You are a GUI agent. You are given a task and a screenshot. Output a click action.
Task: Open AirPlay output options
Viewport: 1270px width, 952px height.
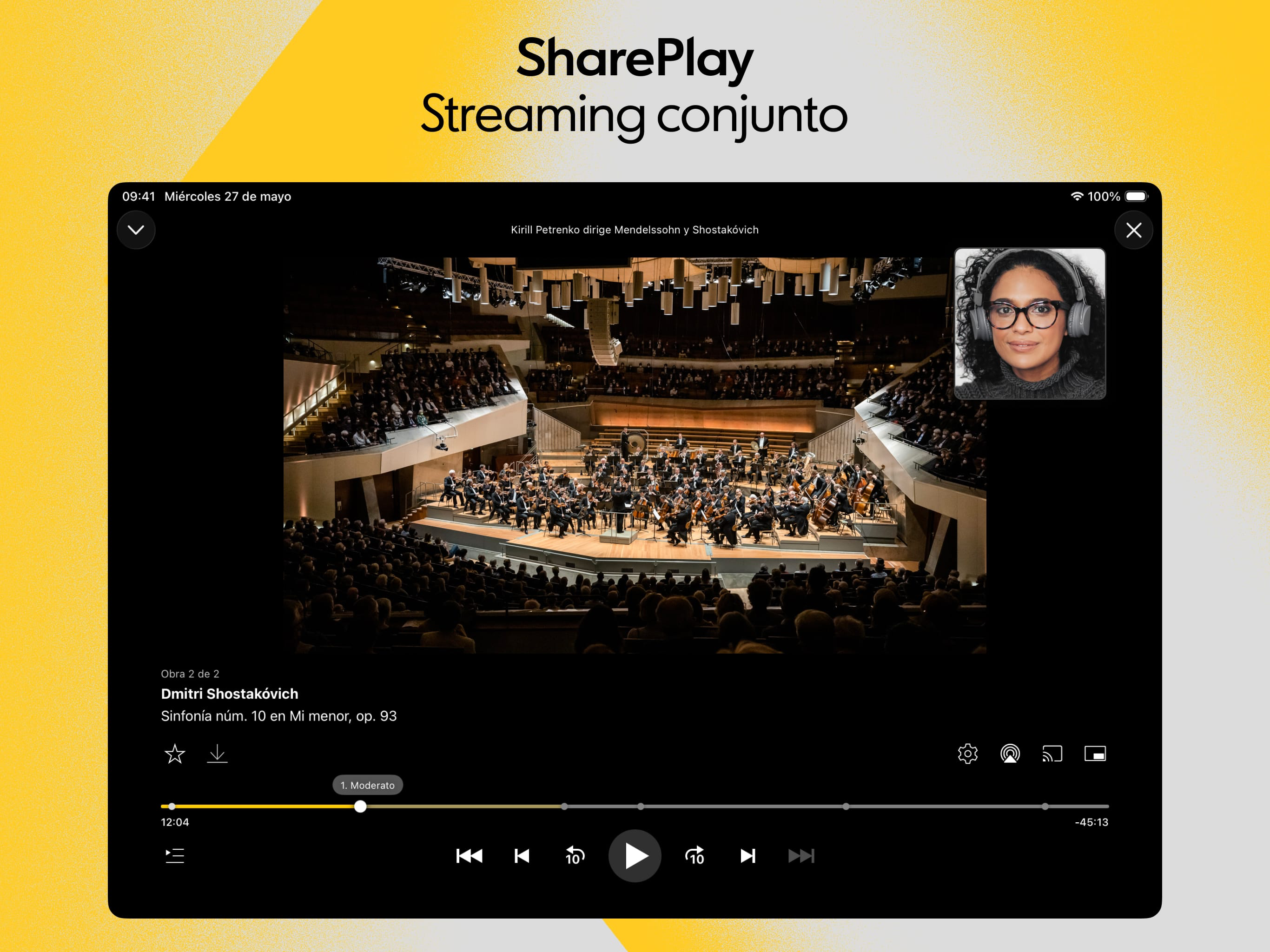[x=1010, y=754]
